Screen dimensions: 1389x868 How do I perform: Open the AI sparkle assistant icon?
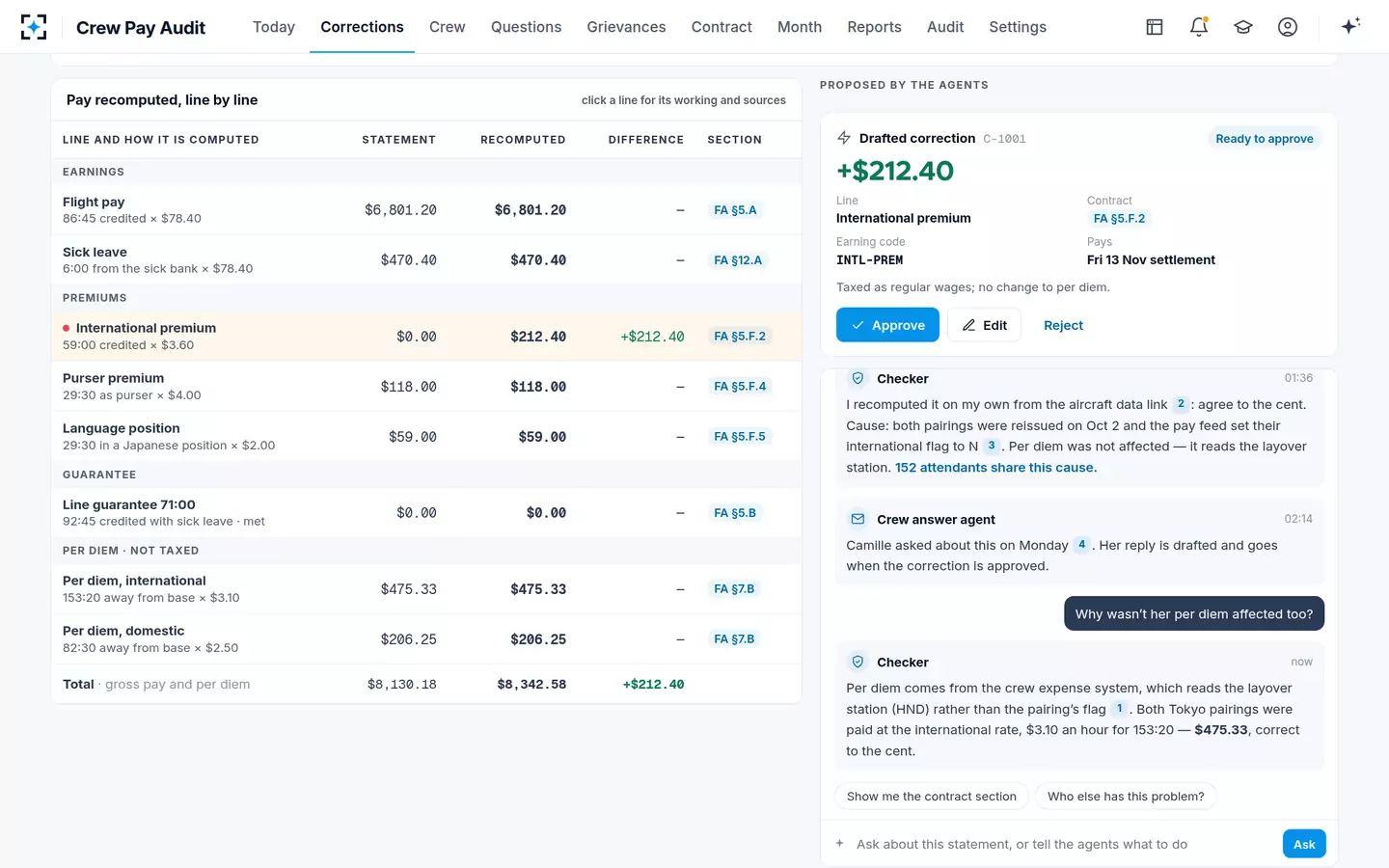pyautogui.click(x=1350, y=26)
